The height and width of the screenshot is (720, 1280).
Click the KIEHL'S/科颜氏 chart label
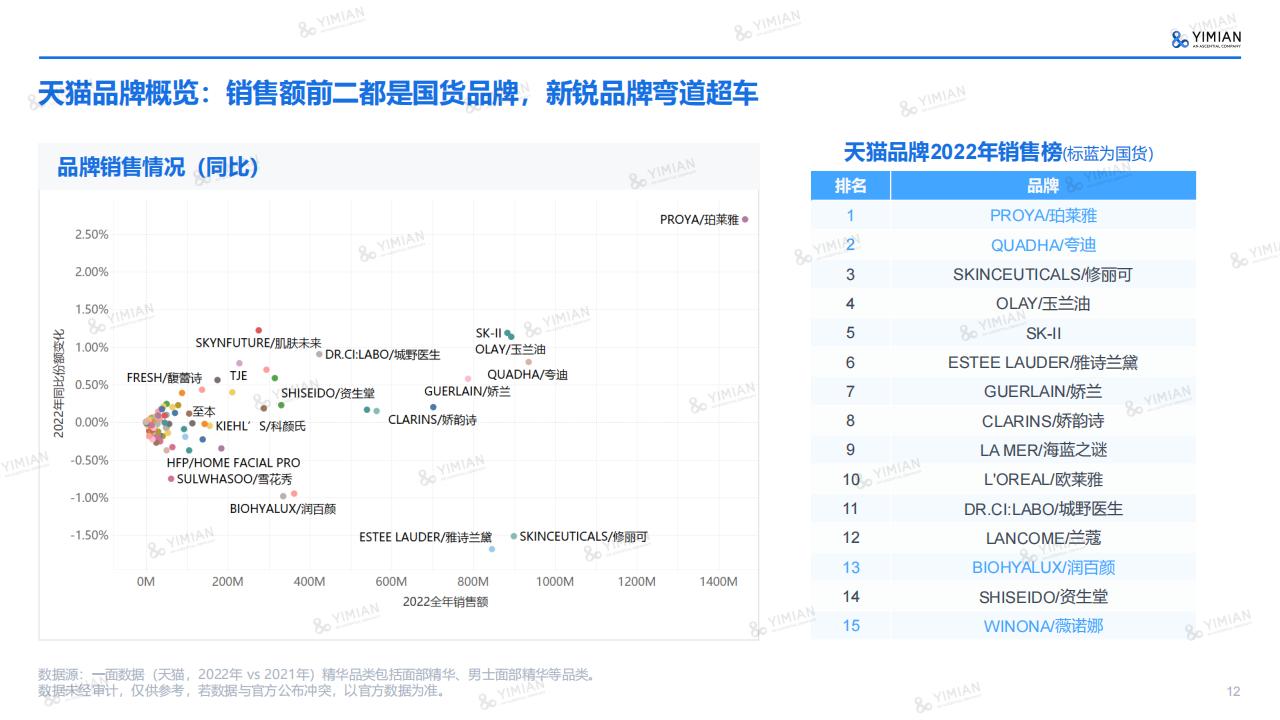(x=261, y=426)
